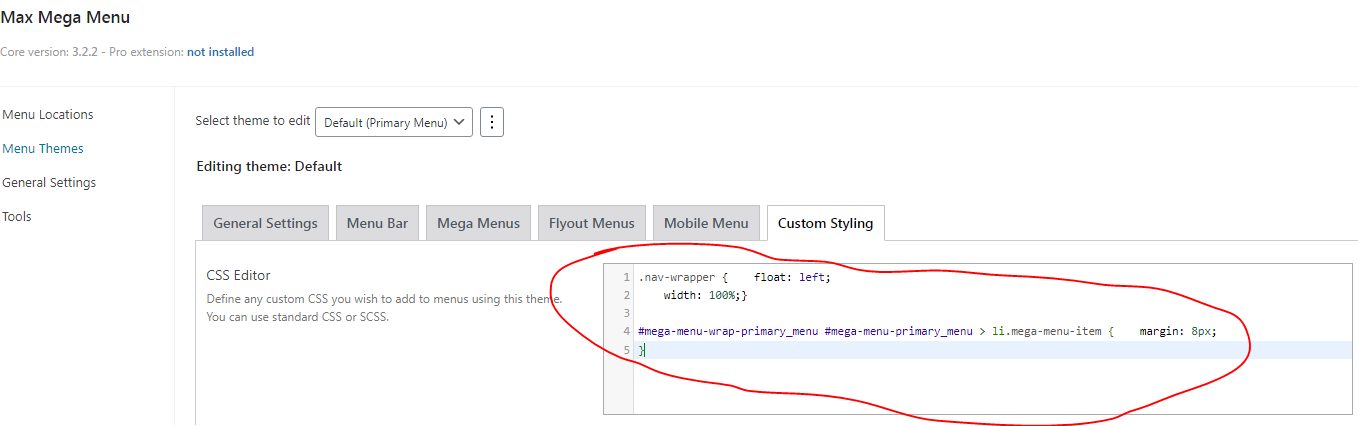Click the 'Select theme to edit' label
Screen dimensions: 1358x426
[x=253, y=120]
